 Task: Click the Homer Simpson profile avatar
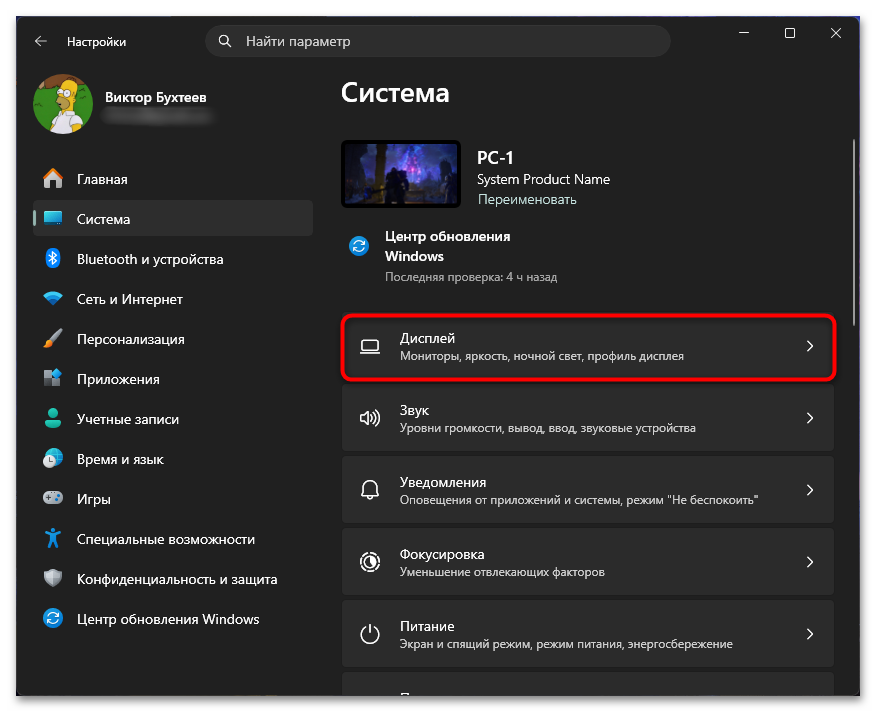tap(63, 104)
